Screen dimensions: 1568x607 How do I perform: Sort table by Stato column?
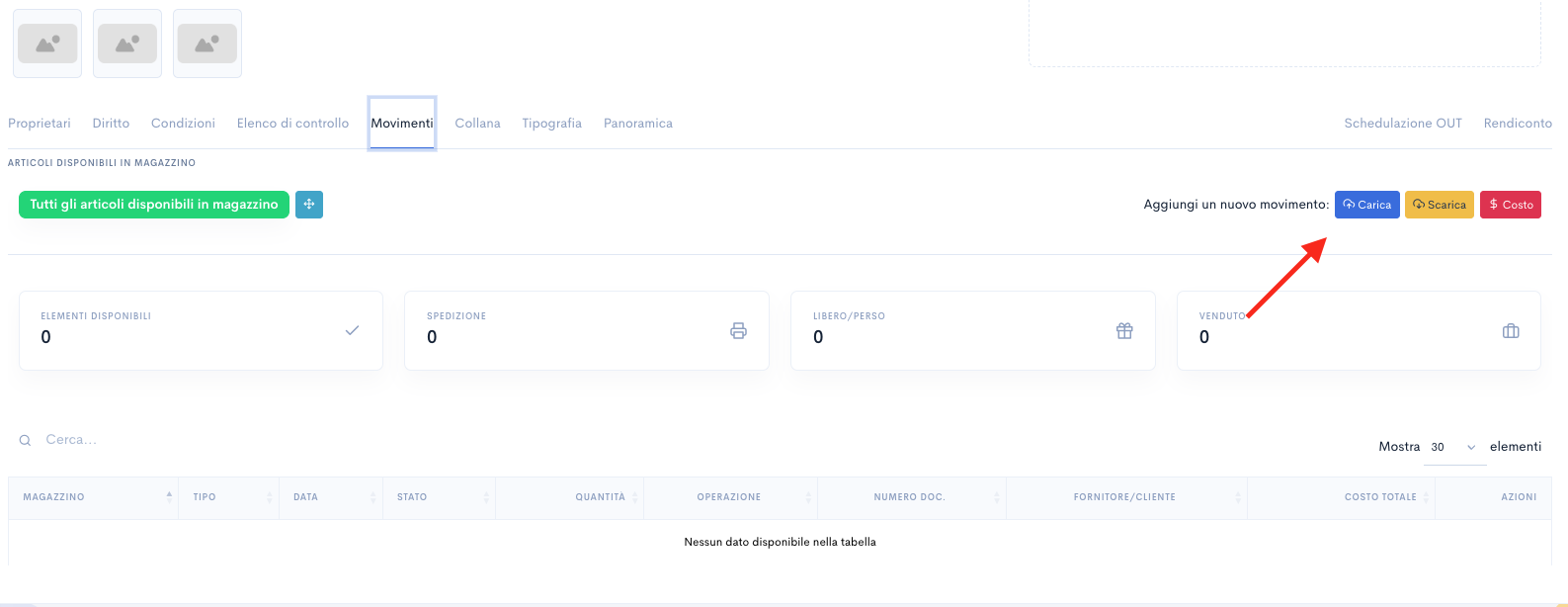coord(439,497)
